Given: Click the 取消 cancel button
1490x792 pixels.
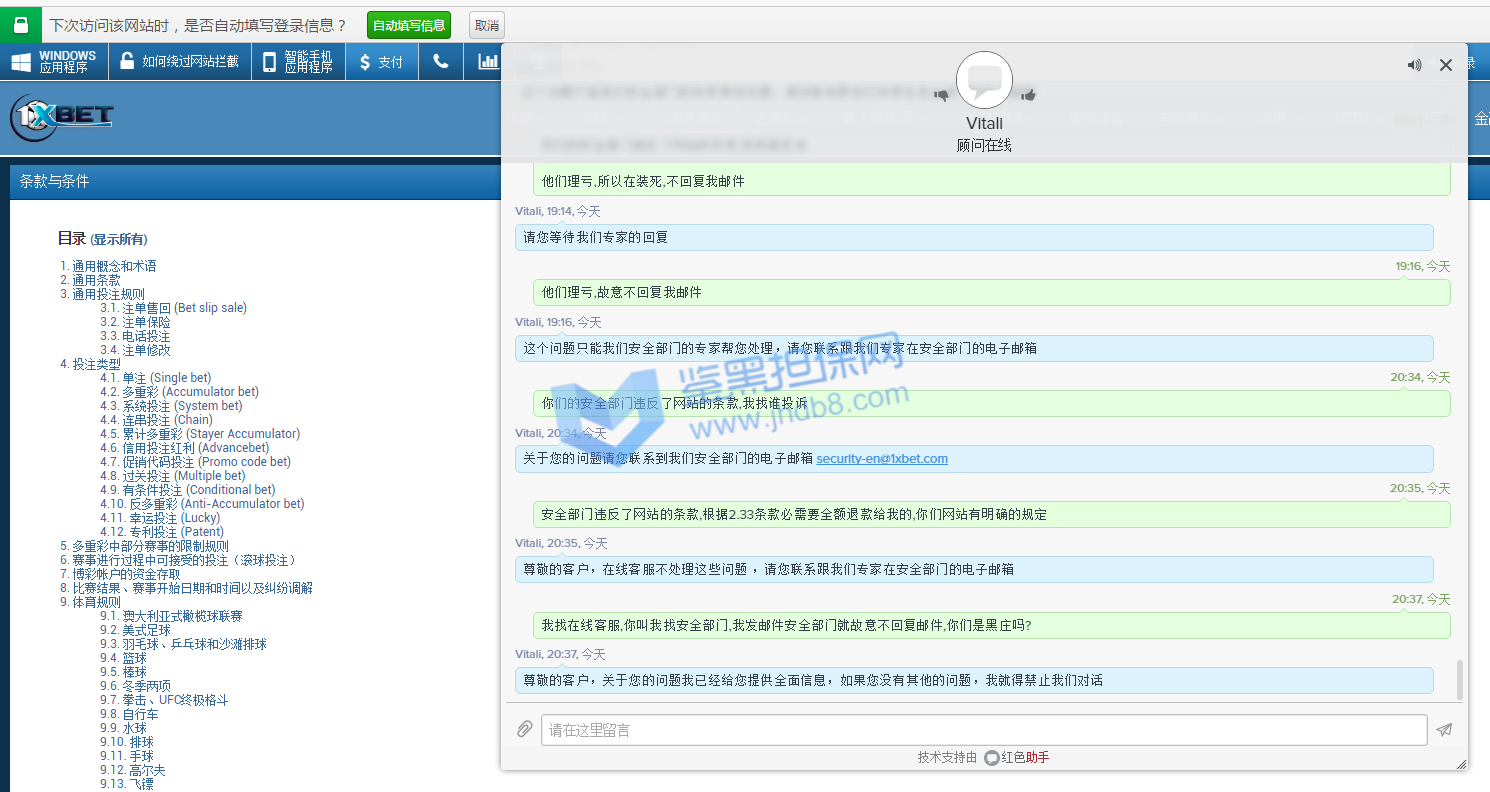Looking at the screenshot, I should [486, 25].
